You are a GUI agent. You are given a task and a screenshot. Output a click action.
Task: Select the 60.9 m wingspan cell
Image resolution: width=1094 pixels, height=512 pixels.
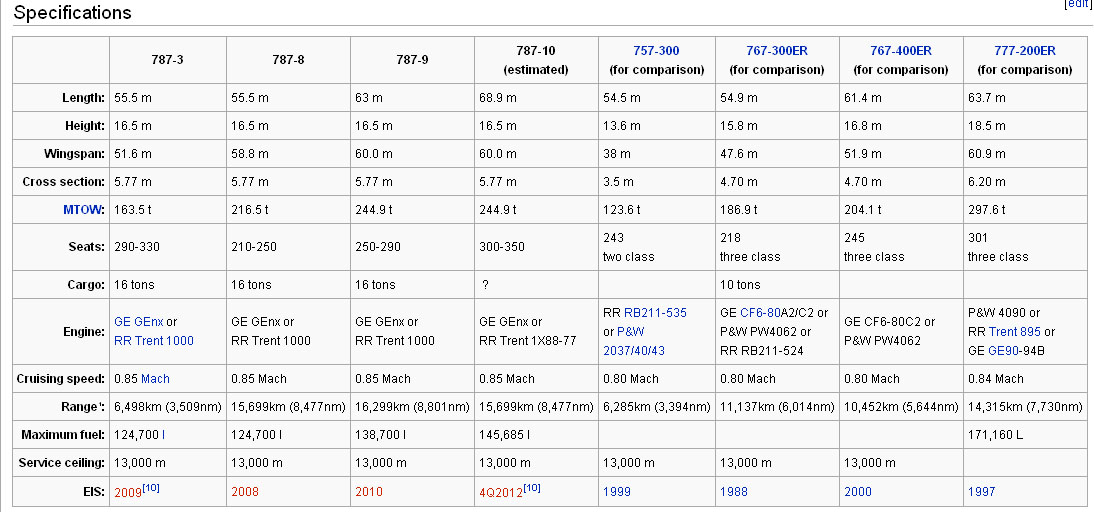tap(1025, 153)
